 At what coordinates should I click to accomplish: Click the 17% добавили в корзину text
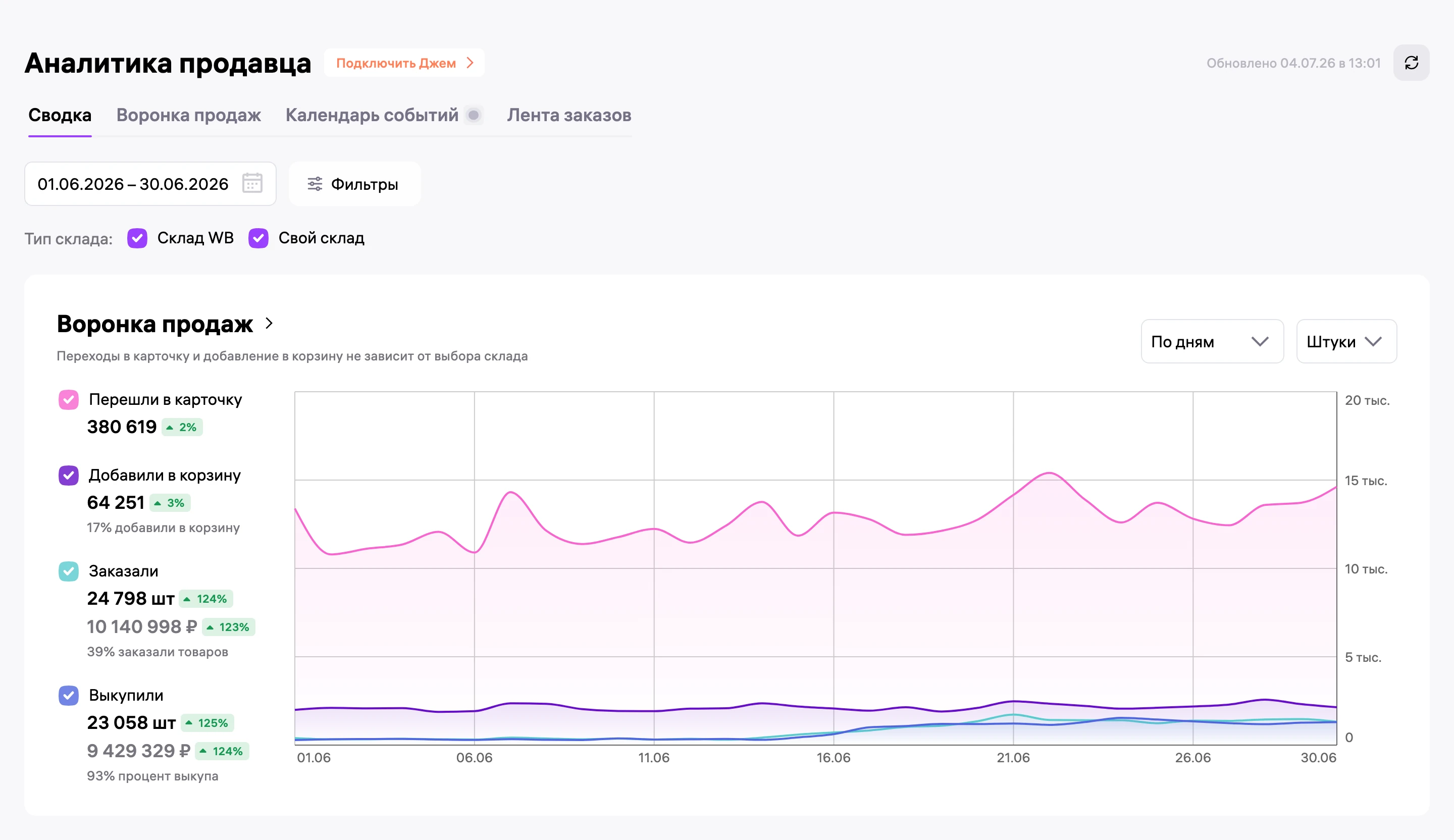pyautogui.click(x=163, y=528)
